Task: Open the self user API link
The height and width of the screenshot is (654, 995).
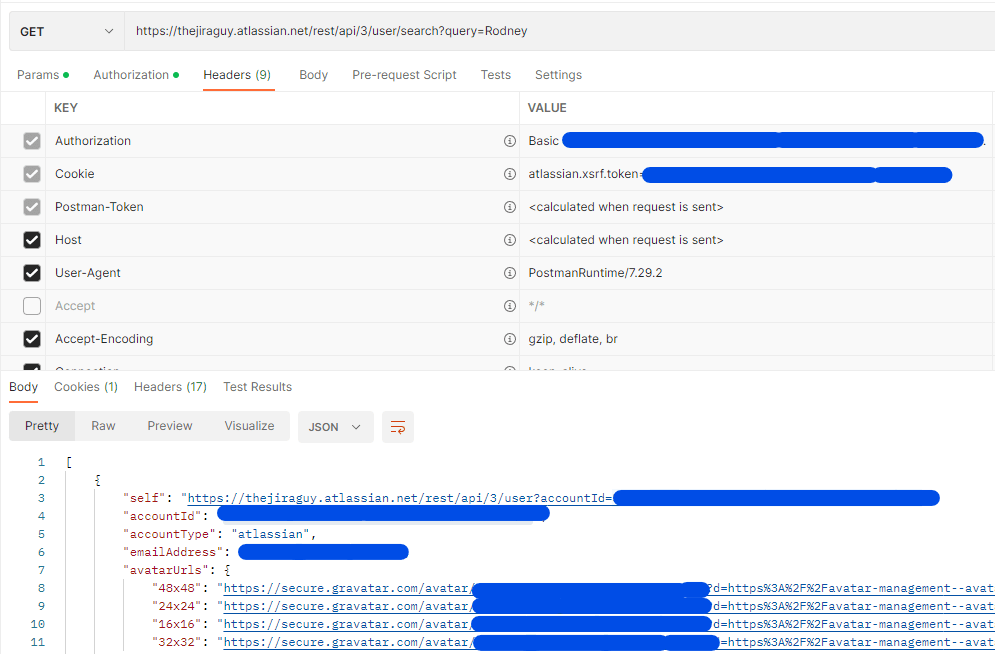Action: [400, 498]
